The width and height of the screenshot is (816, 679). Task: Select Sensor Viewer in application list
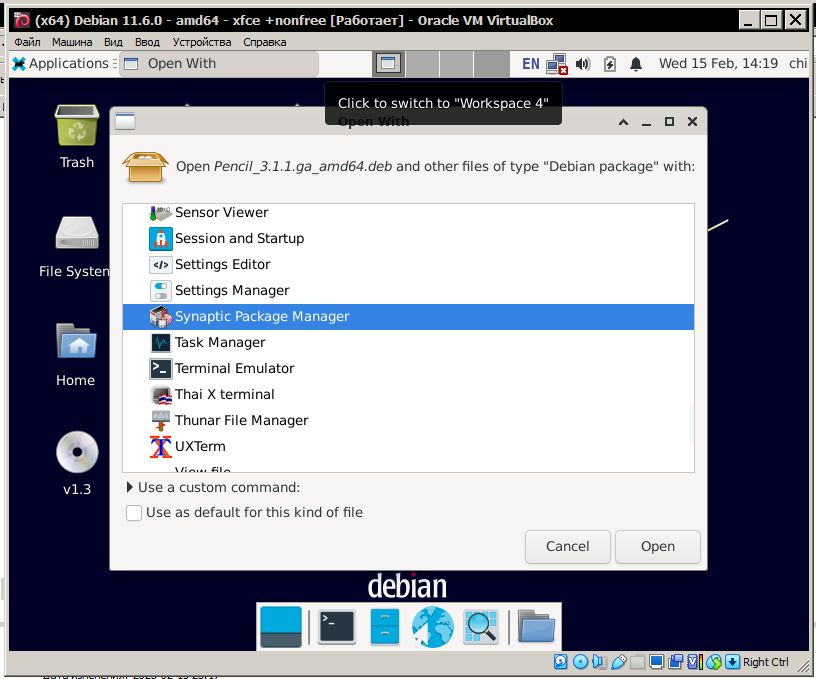(x=409, y=213)
